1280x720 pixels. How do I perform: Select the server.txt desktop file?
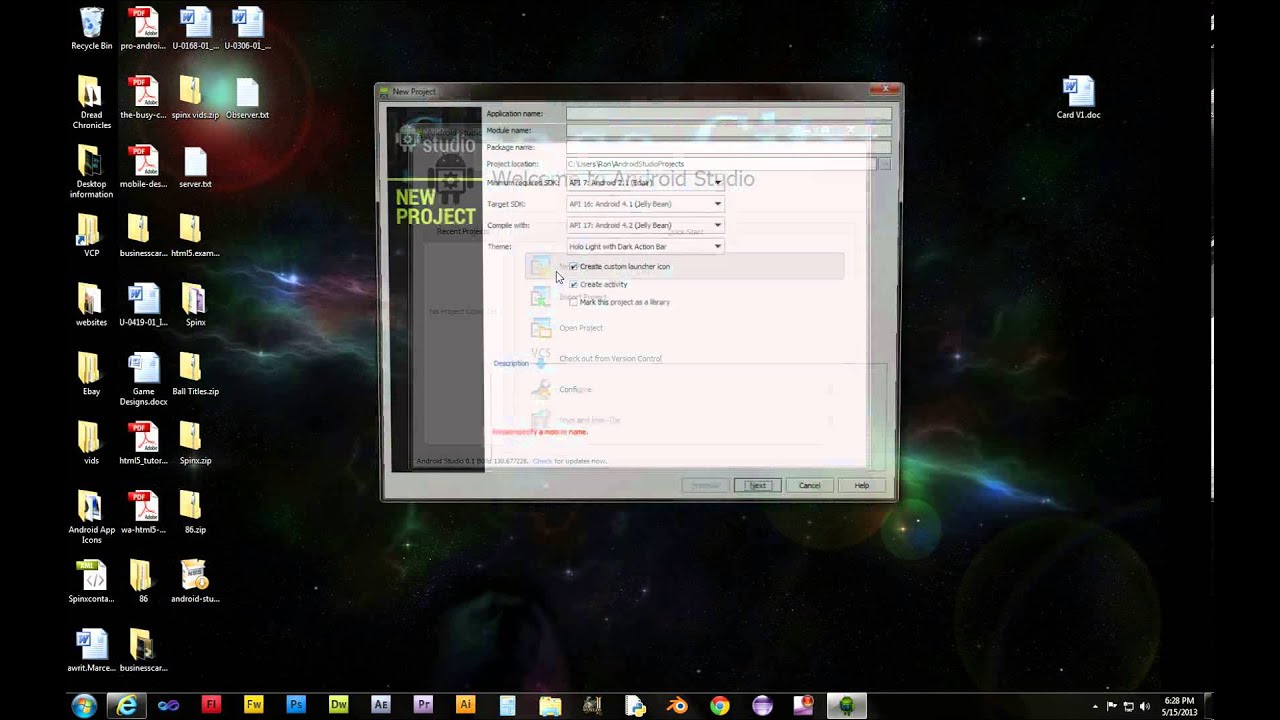(x=195, y=166)
